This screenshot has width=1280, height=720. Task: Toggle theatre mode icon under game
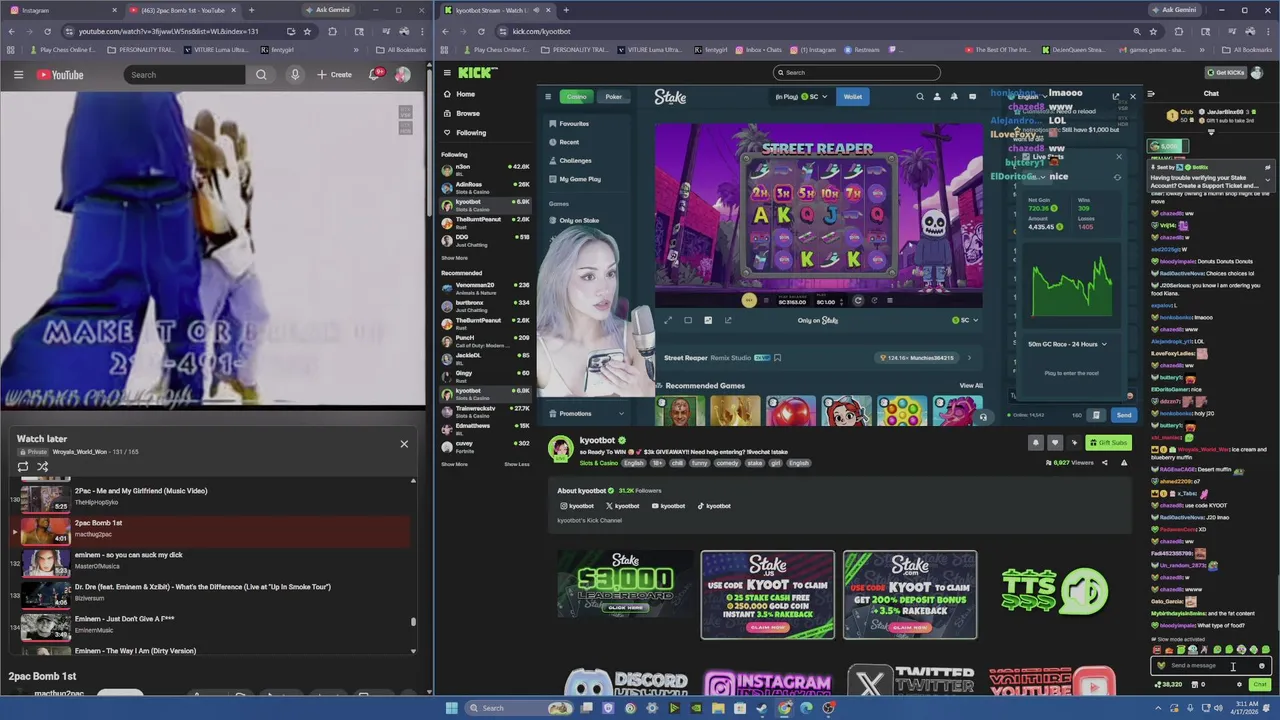[x=688, y=320]
